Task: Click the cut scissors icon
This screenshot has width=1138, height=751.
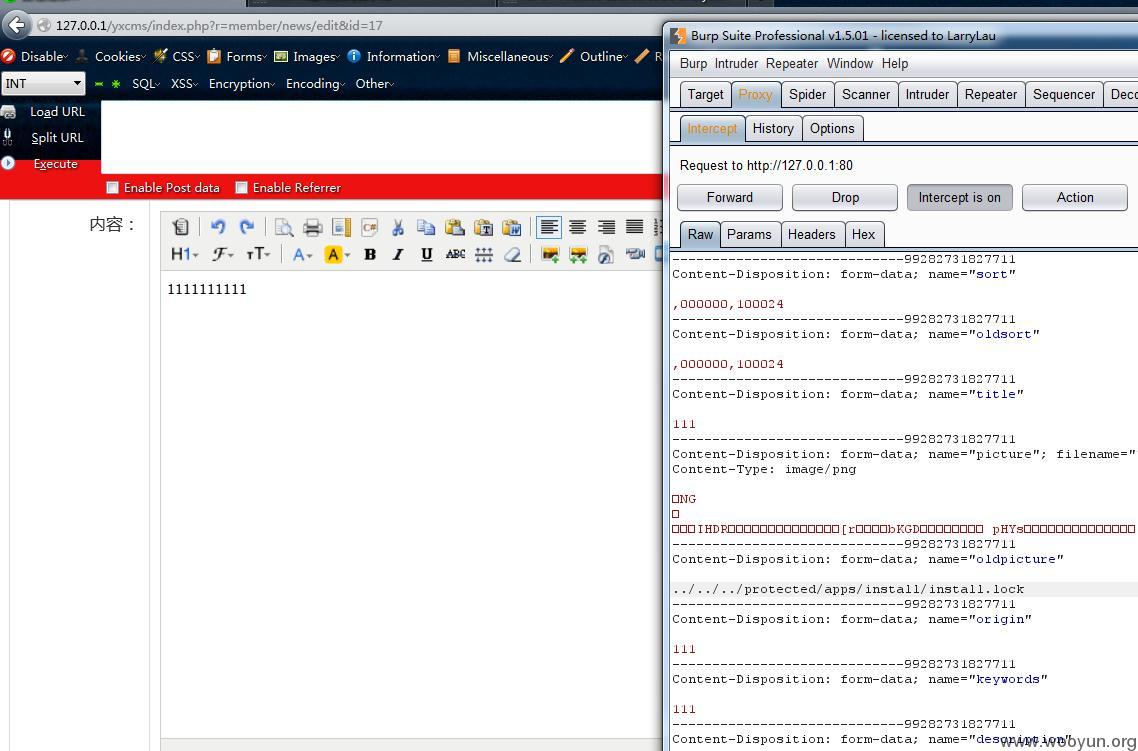Action: 398,227
